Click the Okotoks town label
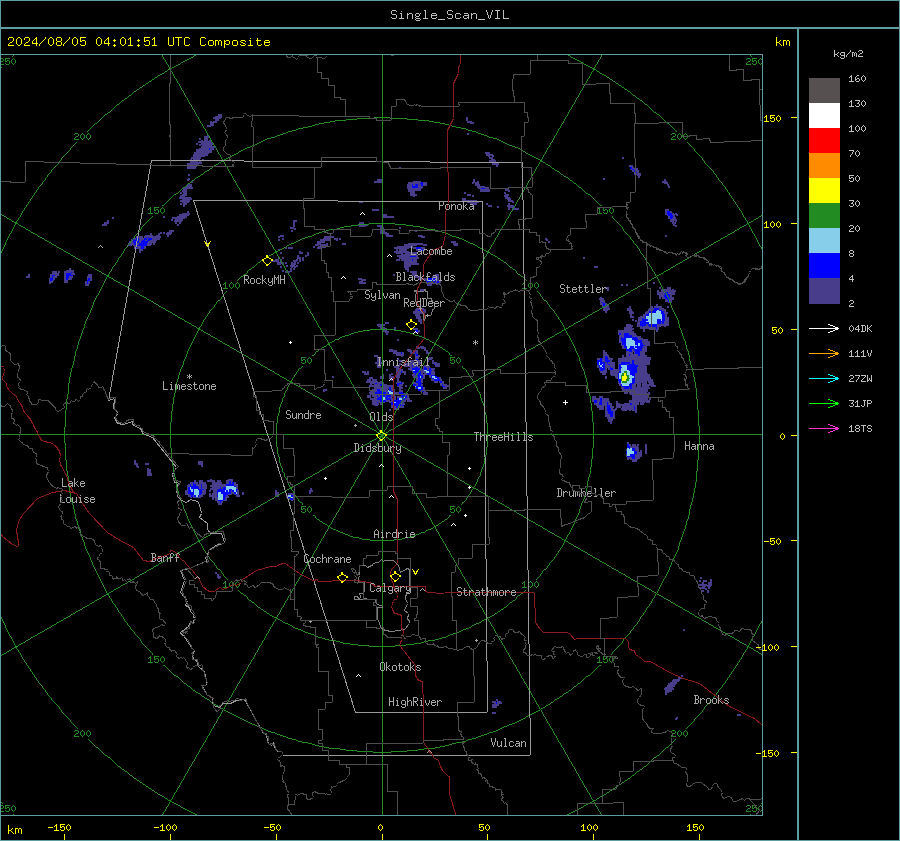This screenshot has width=900, height=841. [x=400, y=667]
